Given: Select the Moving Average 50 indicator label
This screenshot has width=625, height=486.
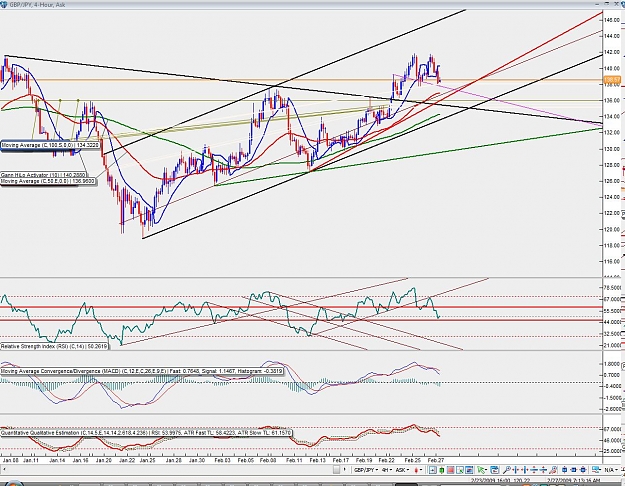Looking at the screenshot, I should 48,181.
